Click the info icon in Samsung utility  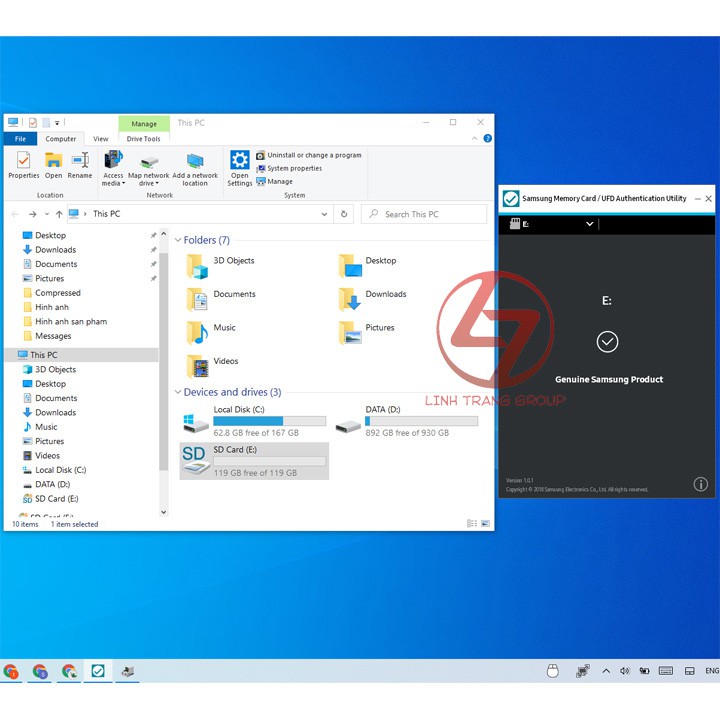700,484
